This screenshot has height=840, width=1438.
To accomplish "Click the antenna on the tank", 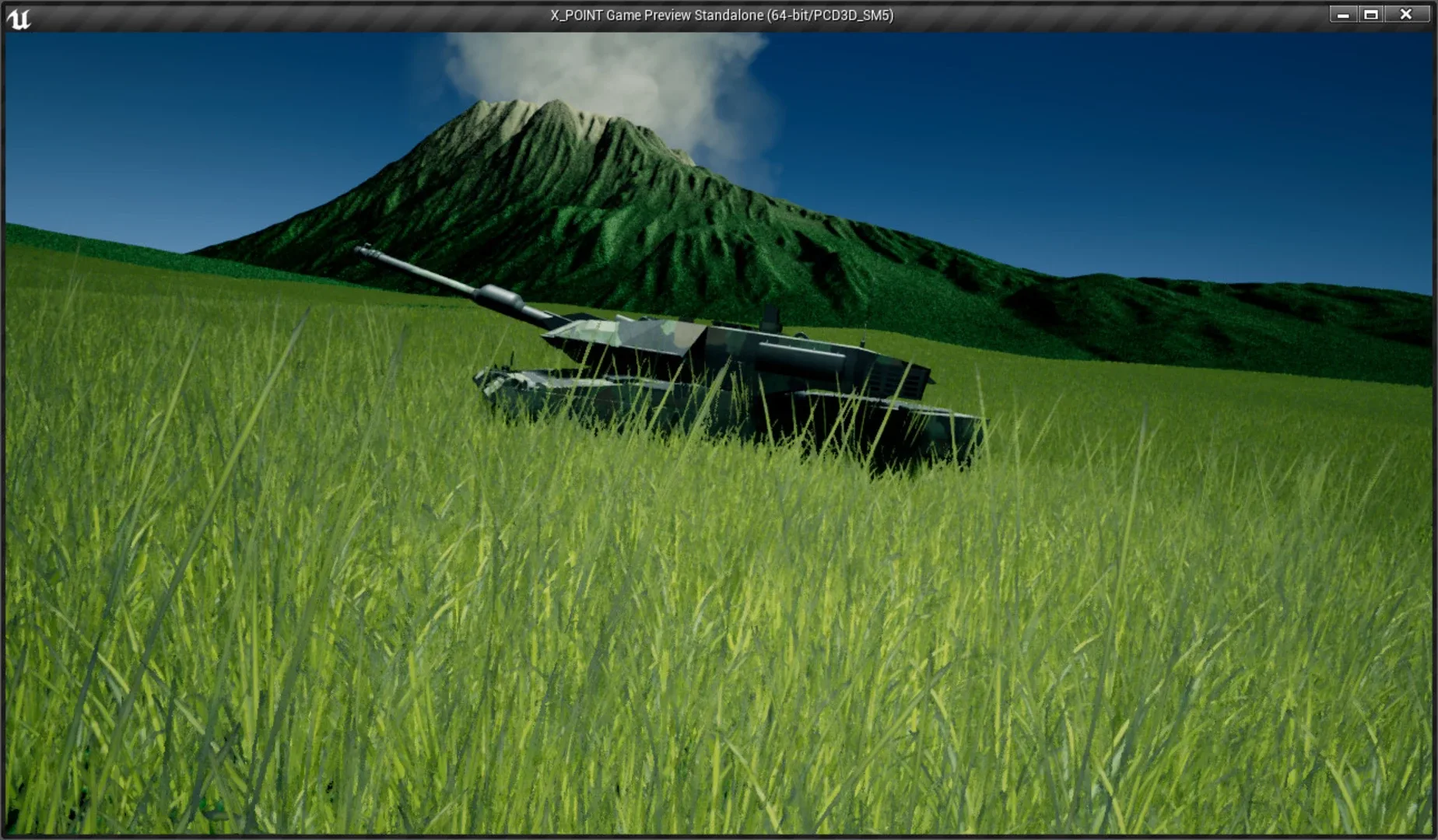I will (x=866, y=334).
